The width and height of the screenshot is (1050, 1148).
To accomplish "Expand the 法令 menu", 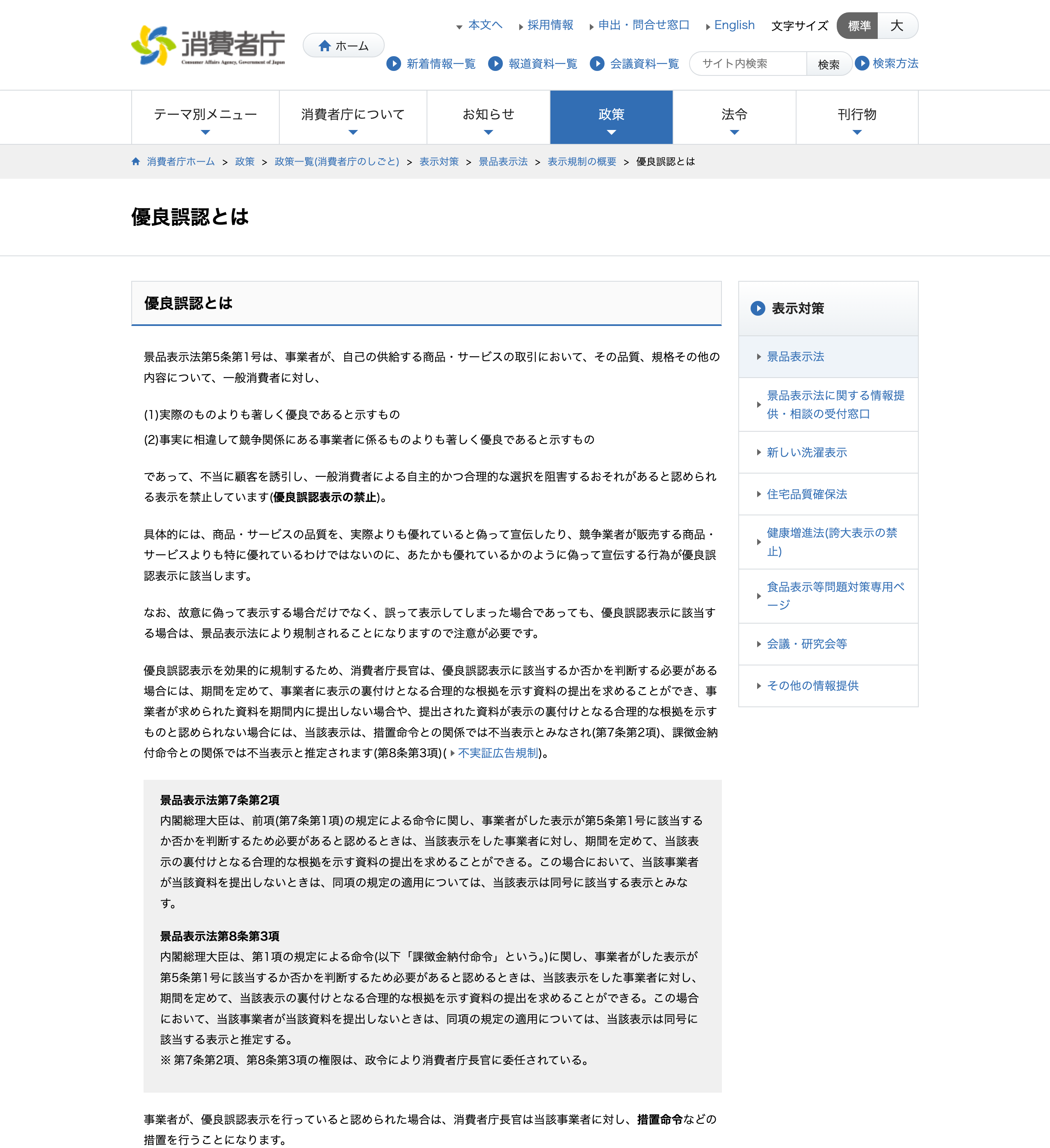I will [x=734, y=117].
